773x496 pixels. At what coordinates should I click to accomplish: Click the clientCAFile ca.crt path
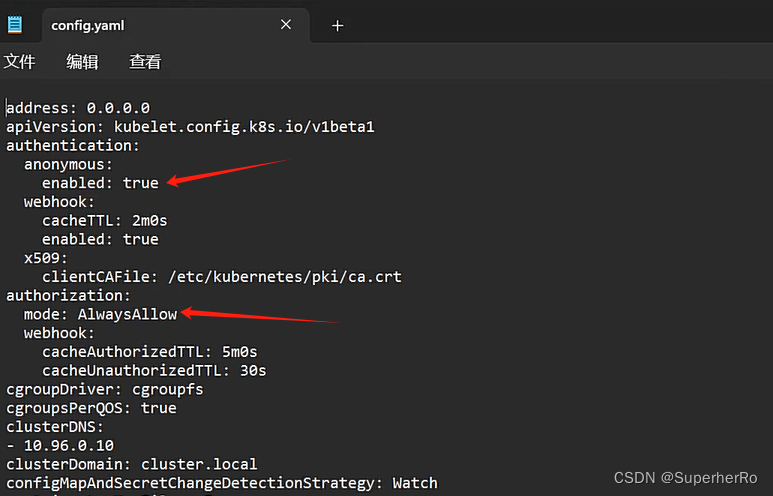pos(285,277)
